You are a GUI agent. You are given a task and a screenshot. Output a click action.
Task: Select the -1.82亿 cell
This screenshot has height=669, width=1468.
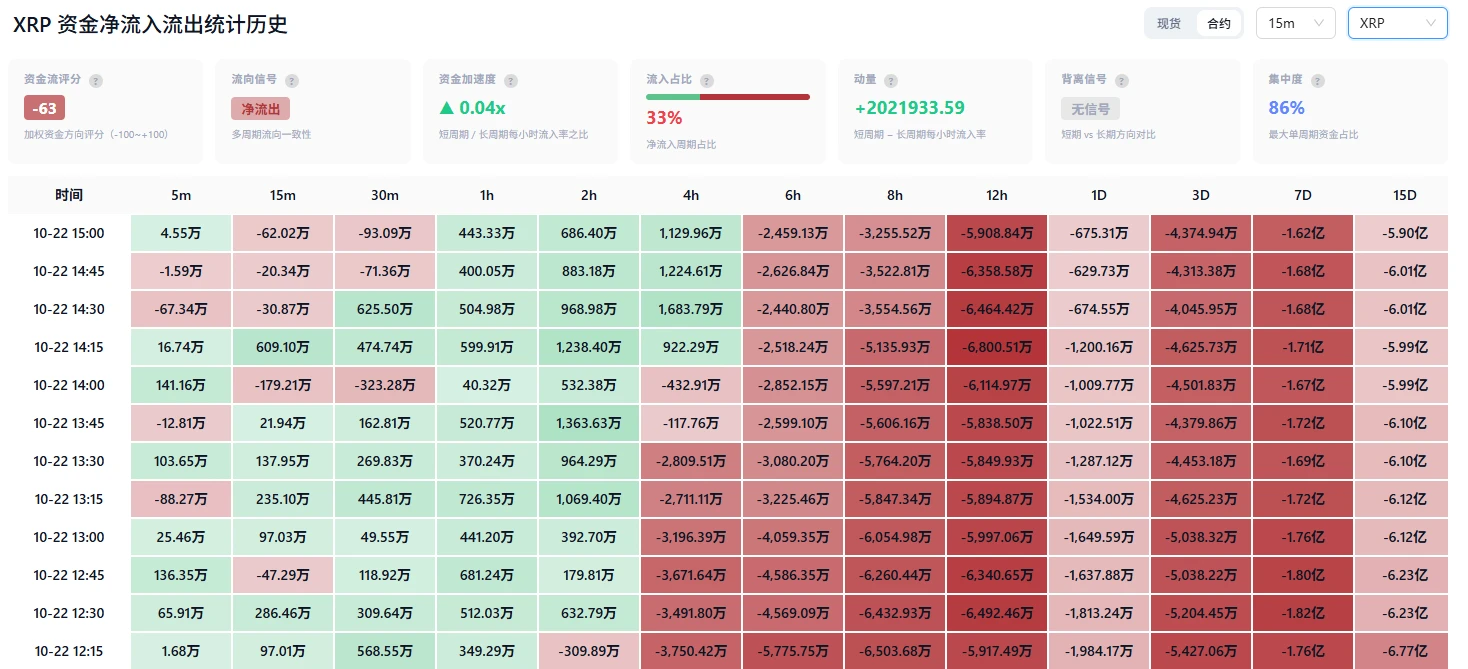click(1303, 613)
